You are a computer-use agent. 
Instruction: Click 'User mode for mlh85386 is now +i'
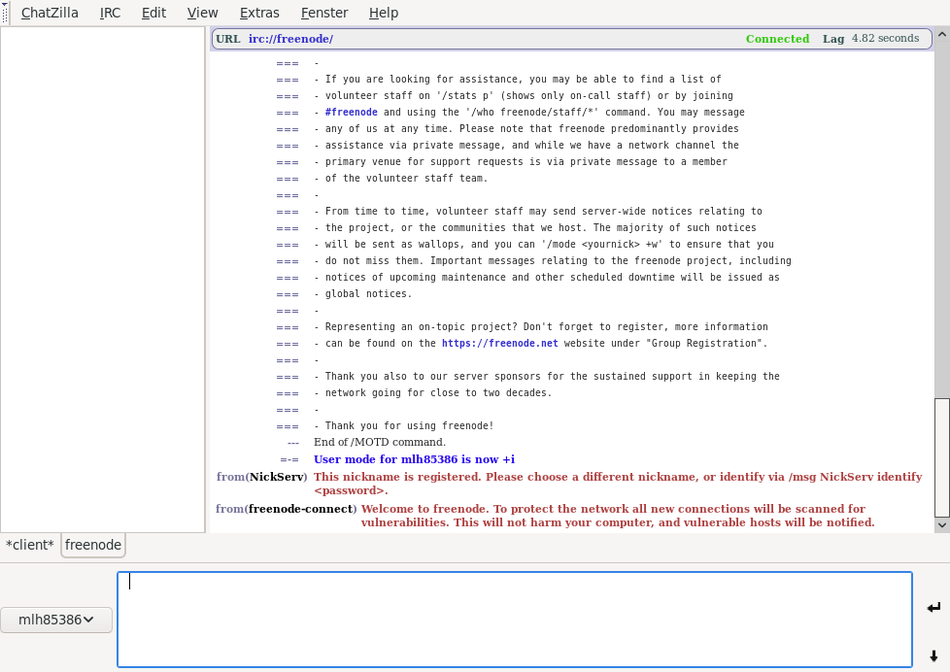414,459
